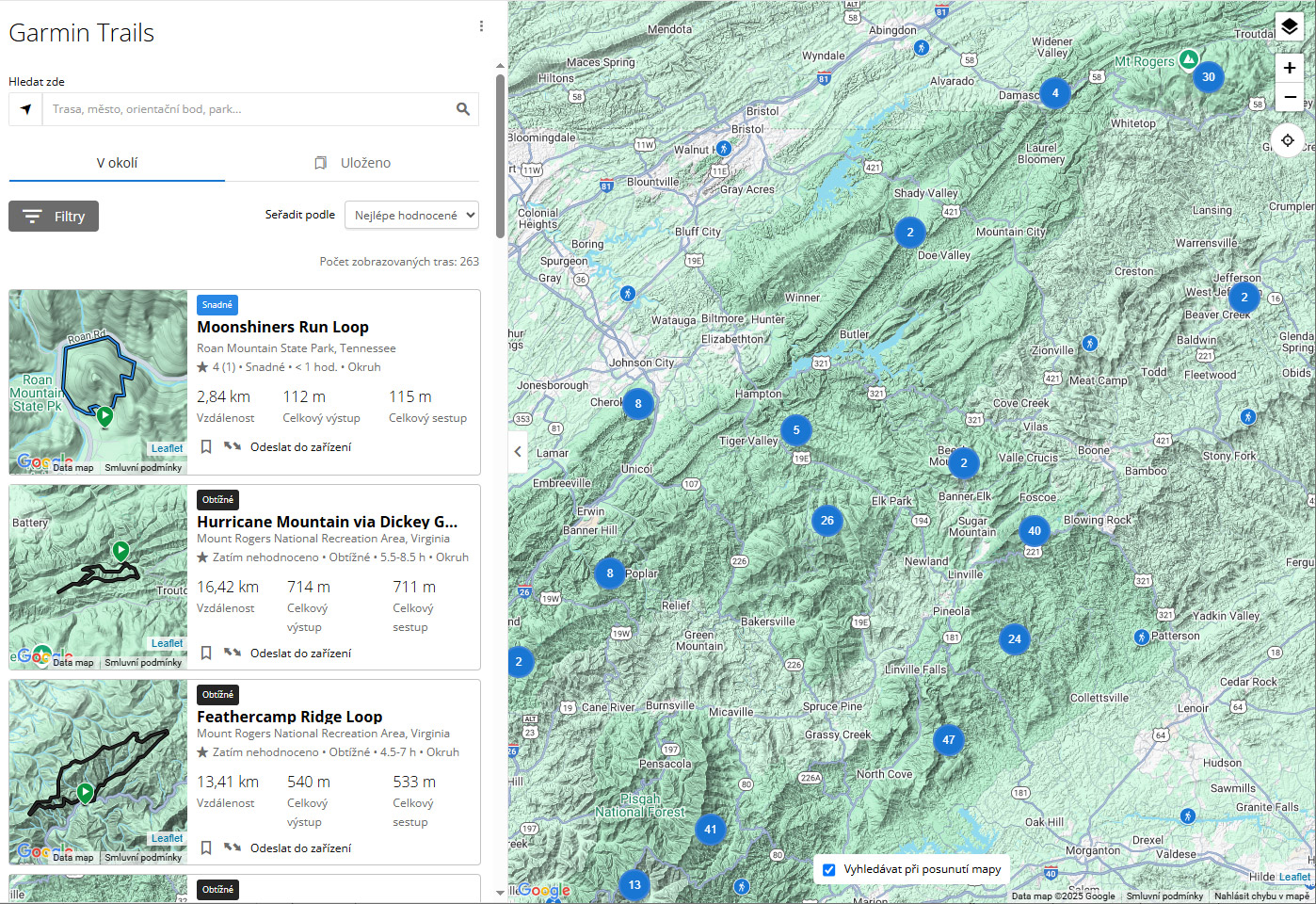The height and width of the screenshot is (904, 1316).
Task: Click 'Roan Mountain State Park, Tennessee' text
Action: click(297, 347)
